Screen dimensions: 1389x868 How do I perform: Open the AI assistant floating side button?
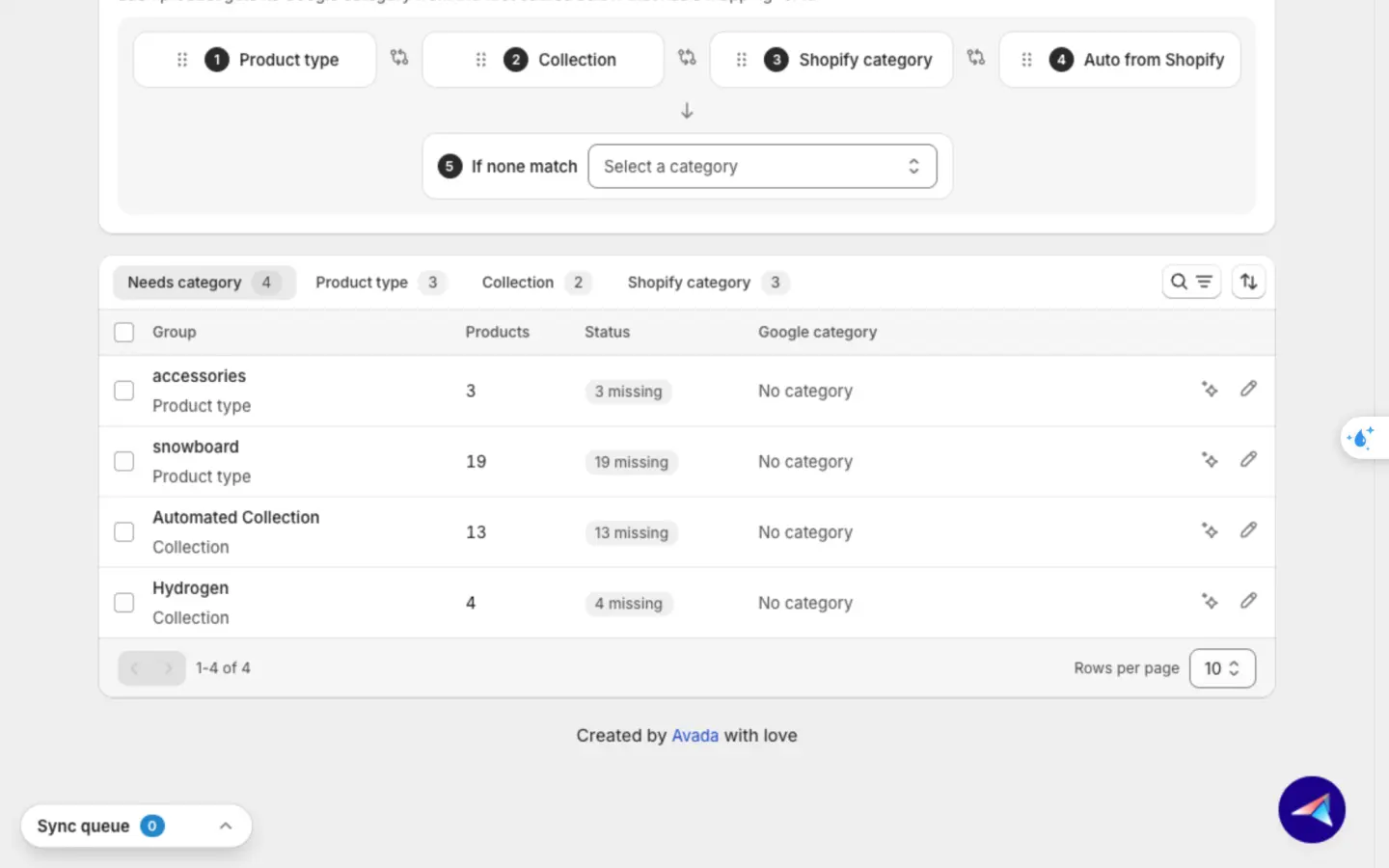tap(1363, 438)
